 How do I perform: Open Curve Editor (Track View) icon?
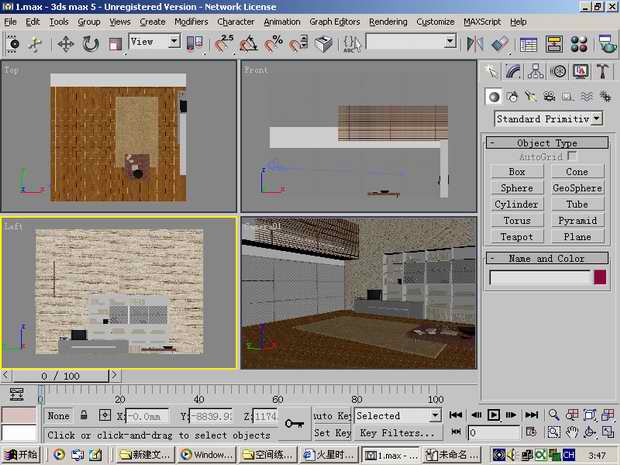coord(528,44)
